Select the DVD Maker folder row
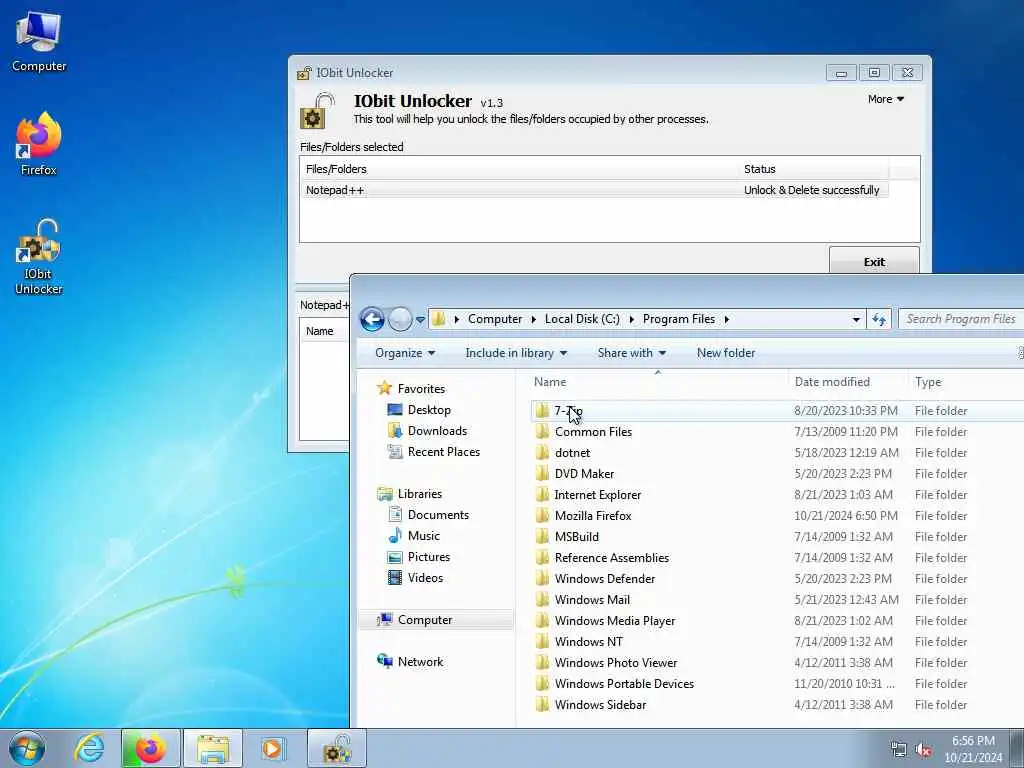 [x=777, y=473]
